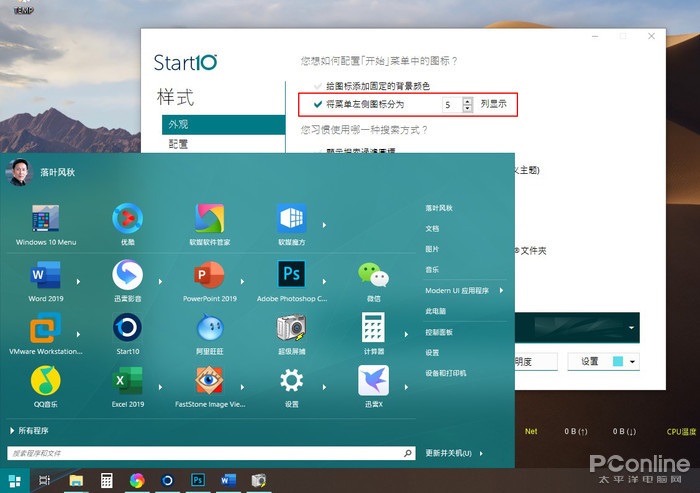Expand arrow next to PowerPoint 2019
This screenshot has height=493, width=700.
point(242,282)
